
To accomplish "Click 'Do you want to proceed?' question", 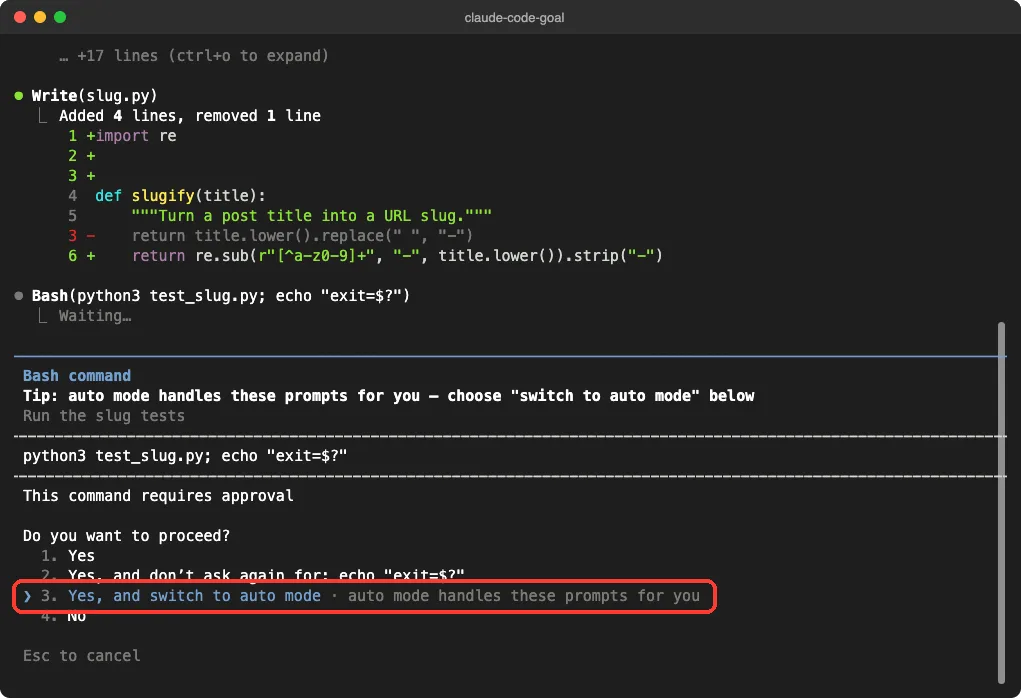I will click(126, 535).
